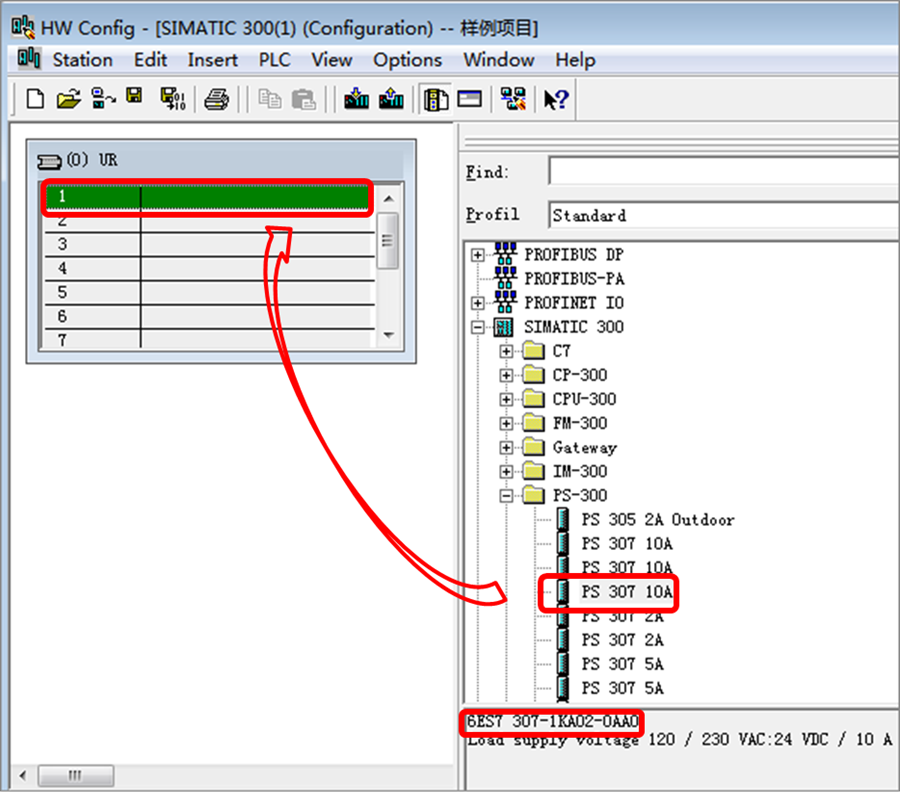Click the Find text field
Image resolution: width=900 pixels, height=792 pixels.
click(x=724, y=171)
